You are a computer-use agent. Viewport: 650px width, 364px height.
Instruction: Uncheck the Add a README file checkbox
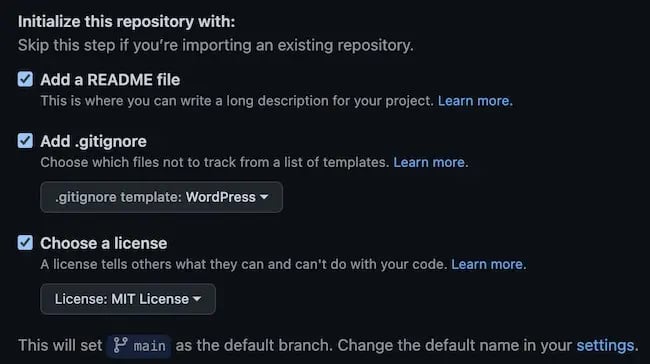(x=25, y=79)
